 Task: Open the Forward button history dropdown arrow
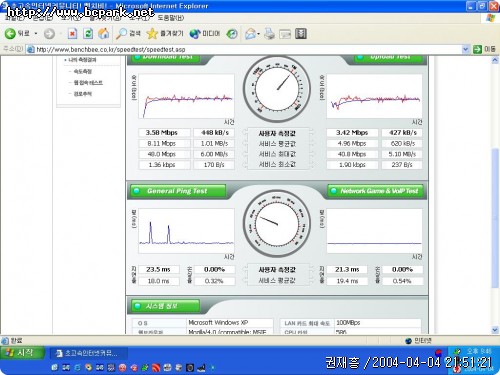pyautogui.click(x=60, y=34)
